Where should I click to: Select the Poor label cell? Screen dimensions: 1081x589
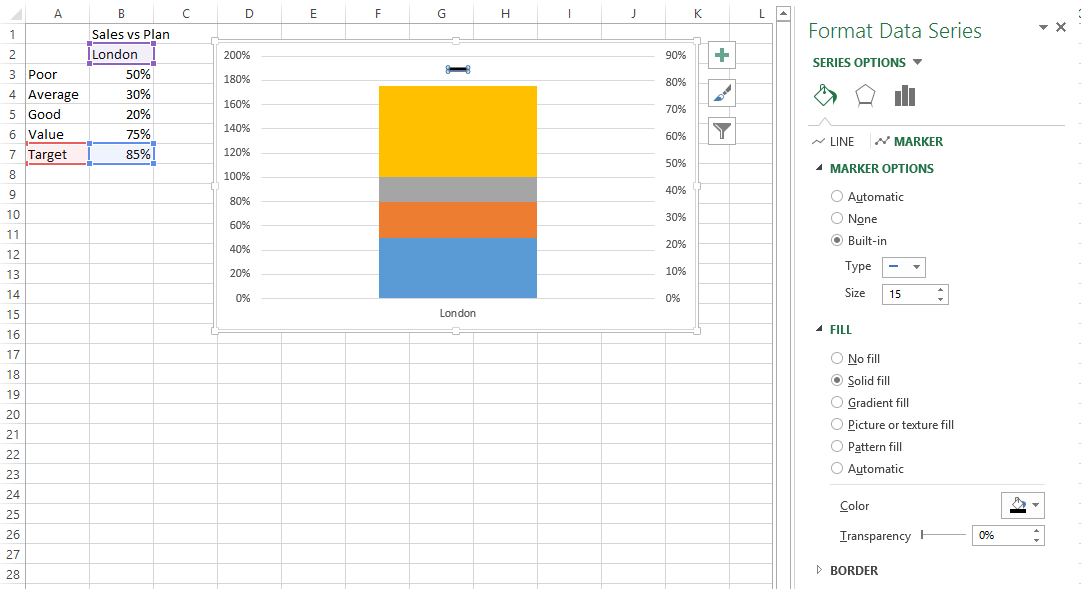point(58,74)
